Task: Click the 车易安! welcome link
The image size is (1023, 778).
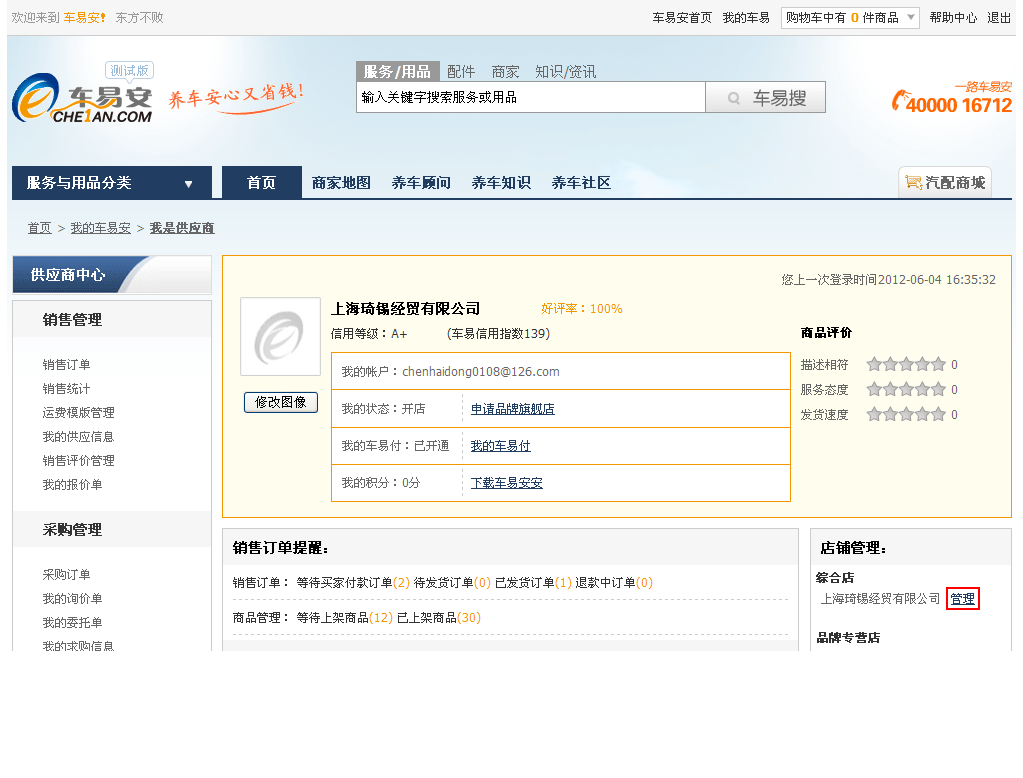Action: pos(84,18)
